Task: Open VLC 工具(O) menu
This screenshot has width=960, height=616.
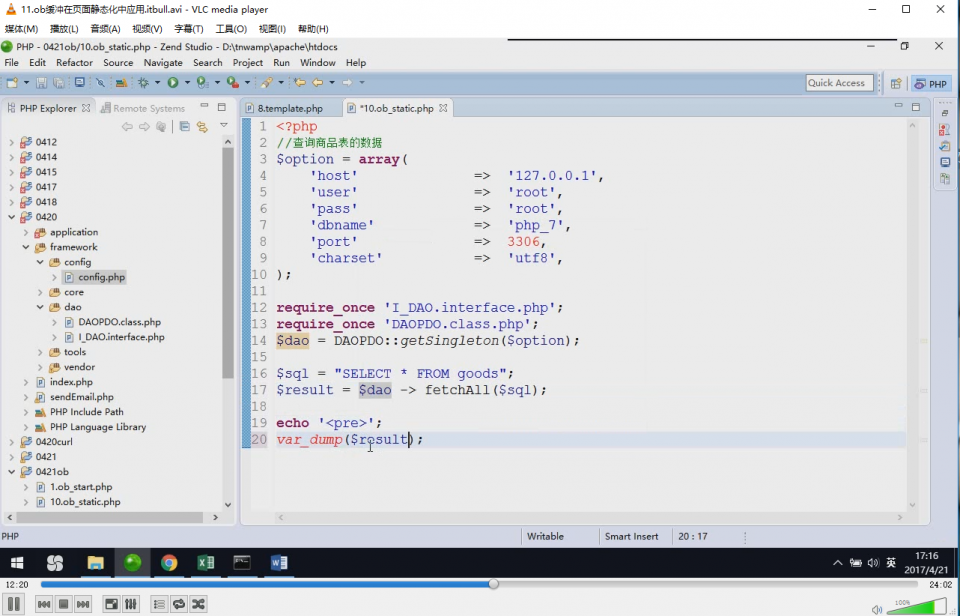Action: tap(231, 29)
